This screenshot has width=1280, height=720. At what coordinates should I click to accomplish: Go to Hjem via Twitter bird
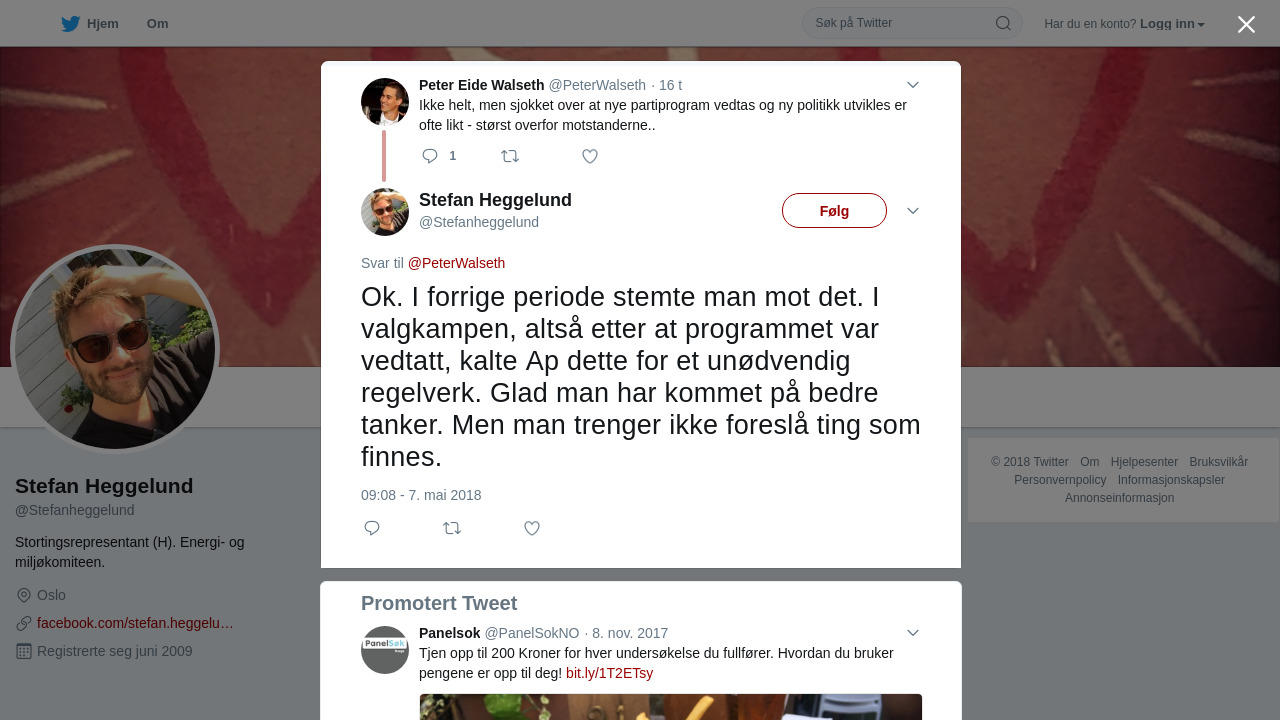89,23
